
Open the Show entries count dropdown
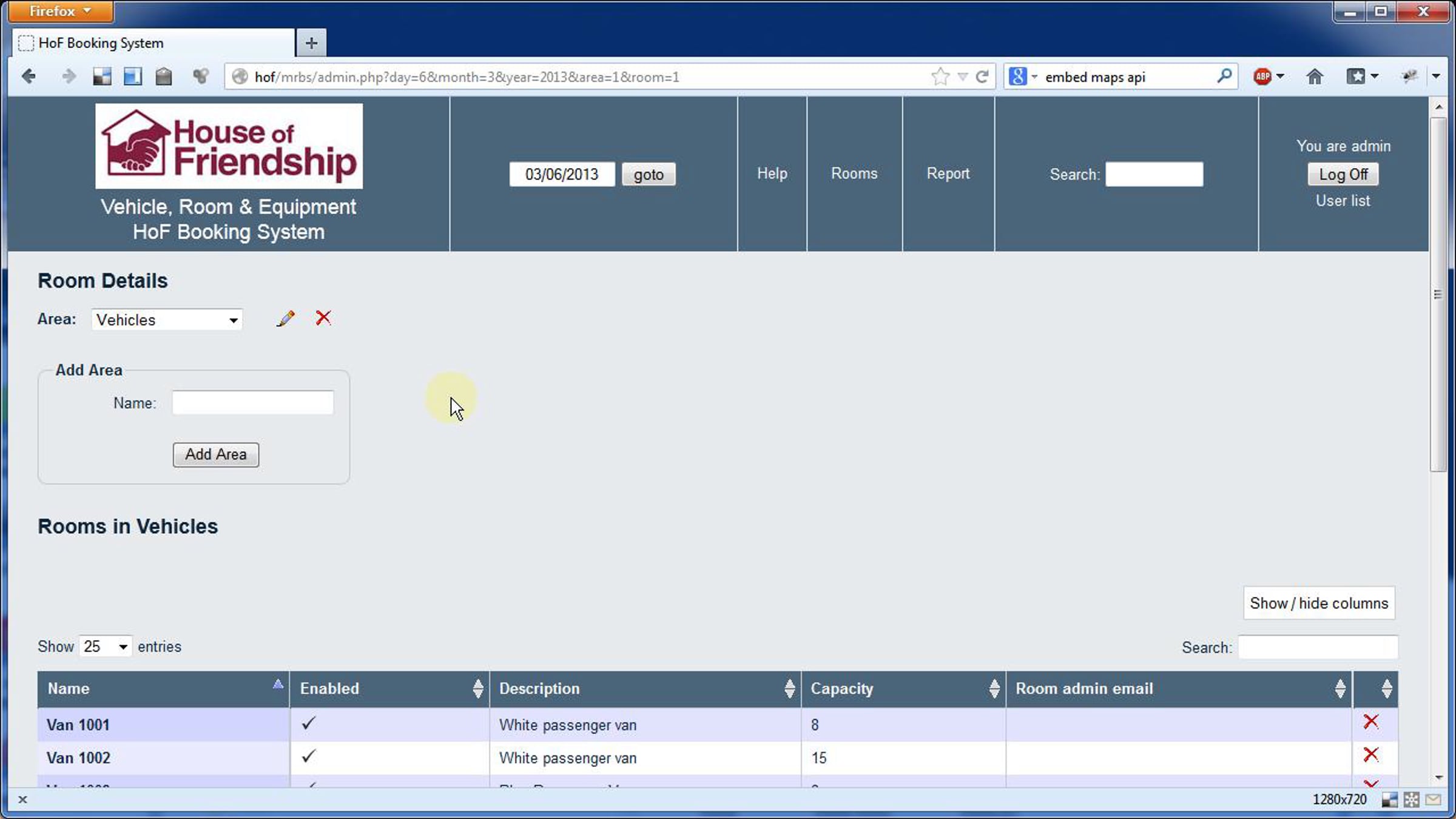(105, 647)
